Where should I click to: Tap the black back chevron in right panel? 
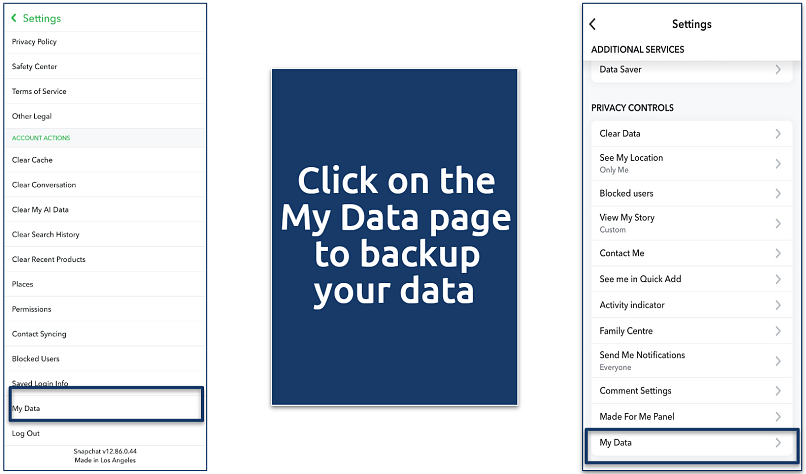point(593,24)
